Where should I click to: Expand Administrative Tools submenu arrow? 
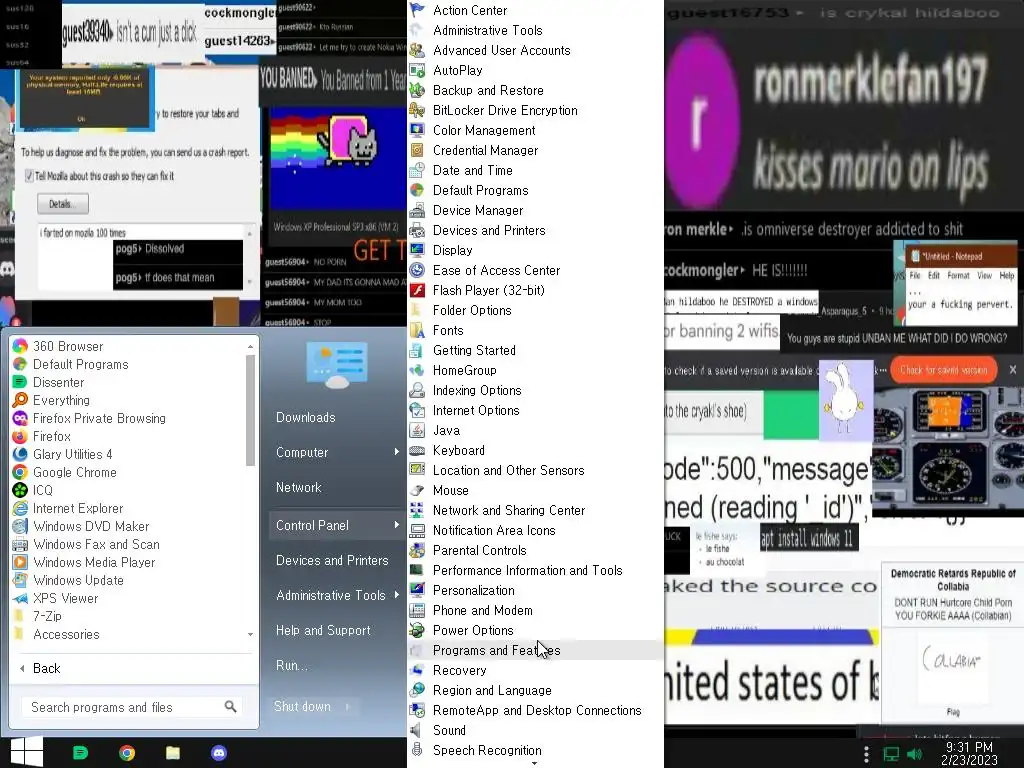[396, 595]
